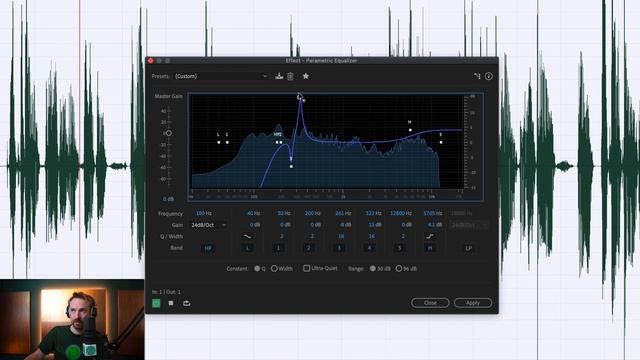Screen dimensions: 640x360
Task: Open the LP slope dropdown
Action: [x=469, y=225]
